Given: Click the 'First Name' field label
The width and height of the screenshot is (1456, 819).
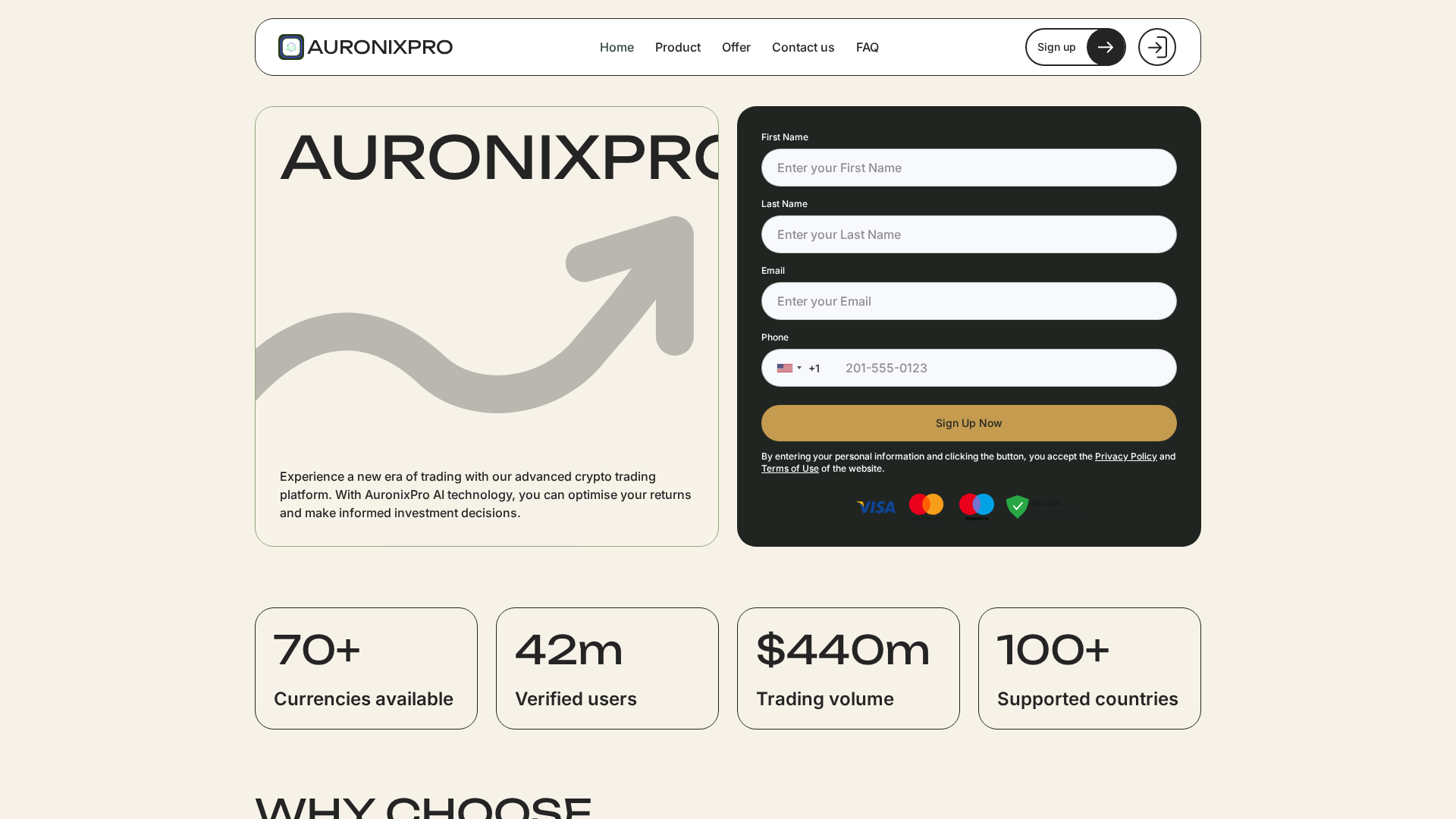Looking at the screenshot, I should pyautogui.click(x=785, y=137).
